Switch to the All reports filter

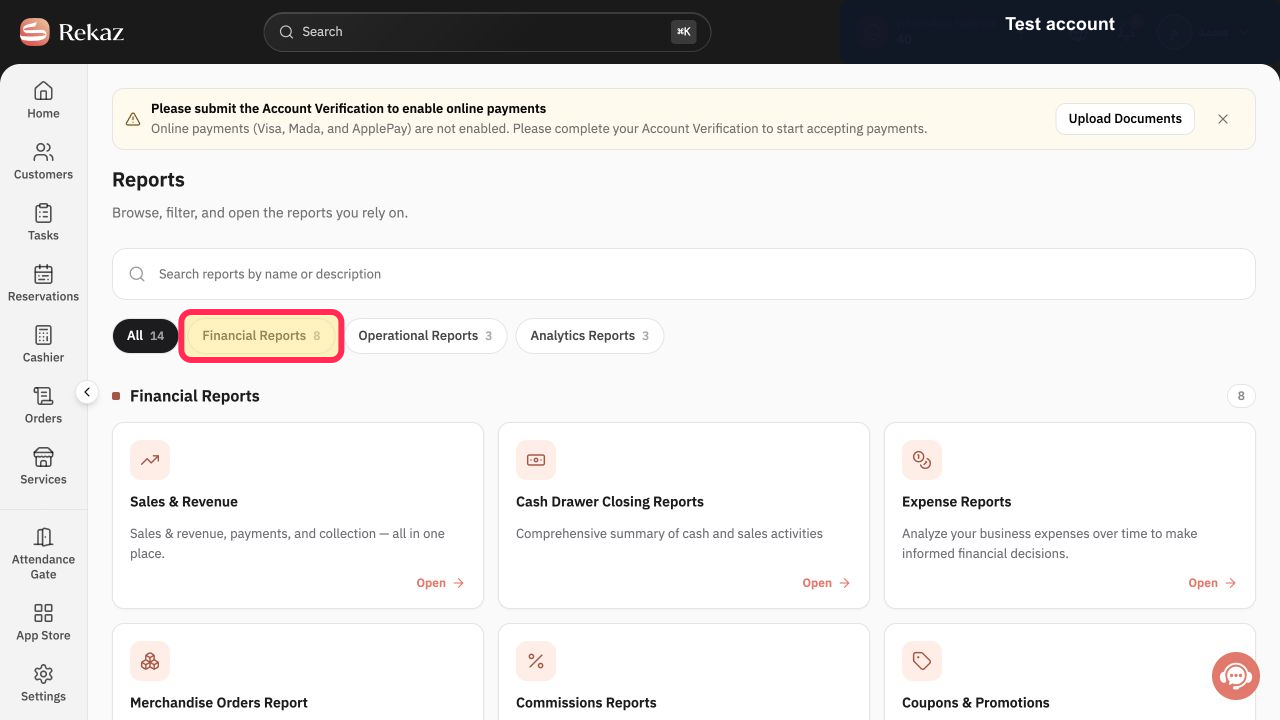145,336
